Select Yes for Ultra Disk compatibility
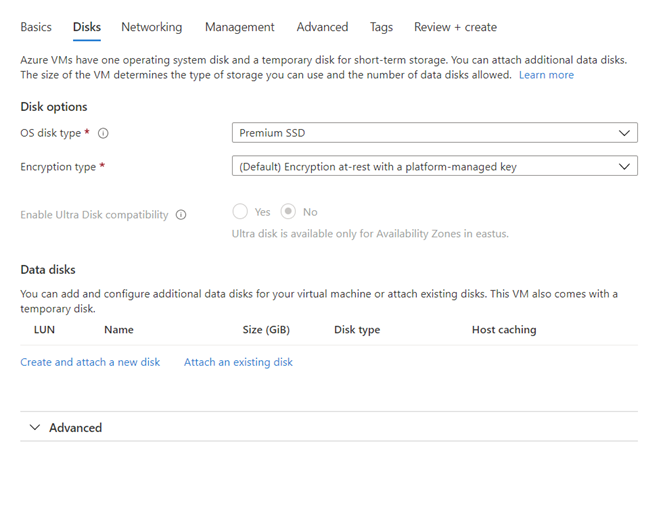Screen dimensions: 665x505 (240, 212)
